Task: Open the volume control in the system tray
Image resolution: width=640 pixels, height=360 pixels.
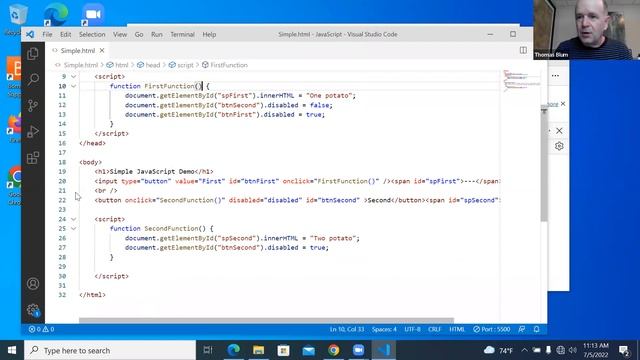Action: pos(573,350)
